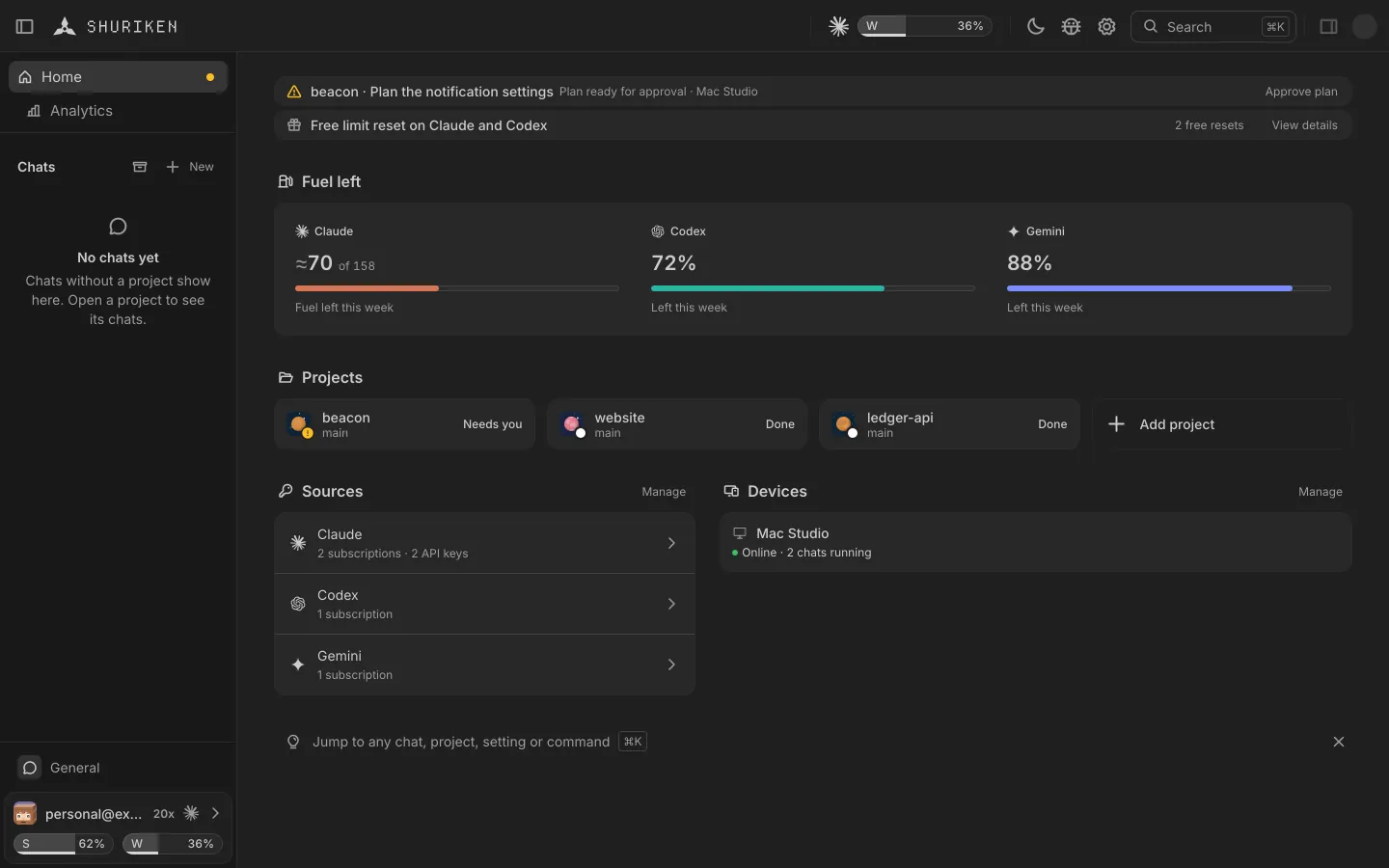Click the archive icon next to Chats
This screenshot has height=868, width=1389.
coord(140,167)
